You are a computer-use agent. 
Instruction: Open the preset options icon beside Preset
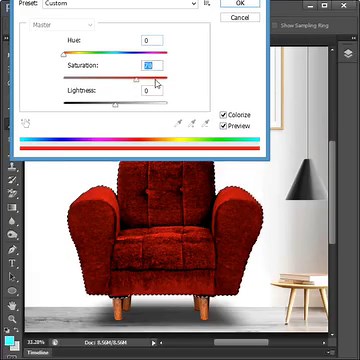(207, 3)
